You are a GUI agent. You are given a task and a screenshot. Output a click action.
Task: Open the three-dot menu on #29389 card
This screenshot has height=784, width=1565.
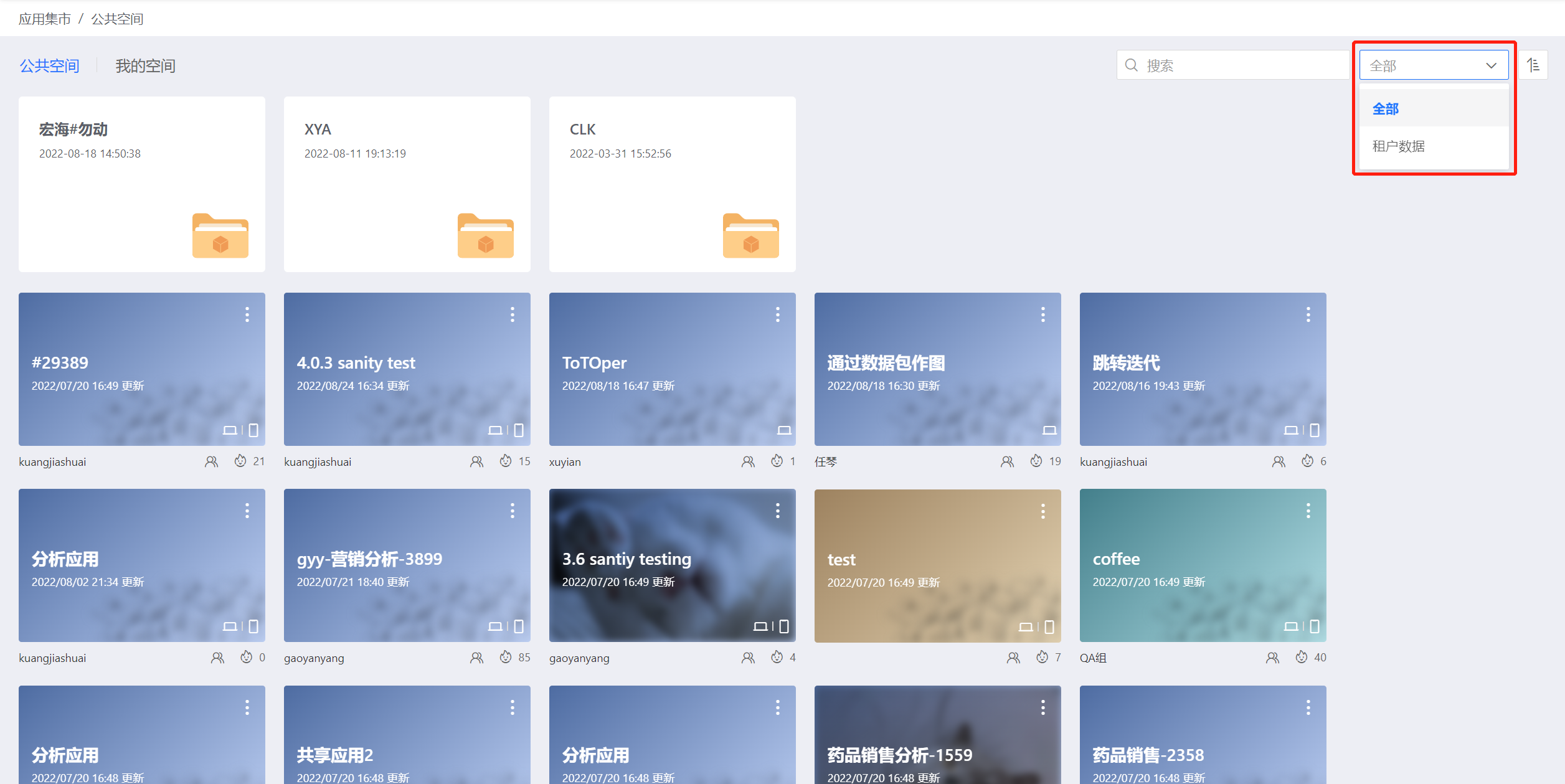[247, 314]
